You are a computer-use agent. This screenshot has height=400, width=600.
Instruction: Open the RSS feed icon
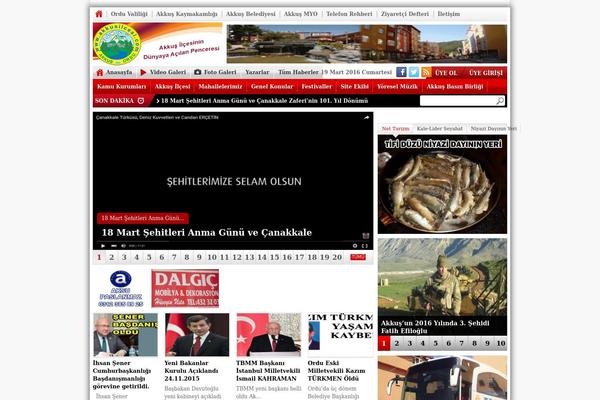(x=426, y=72)
